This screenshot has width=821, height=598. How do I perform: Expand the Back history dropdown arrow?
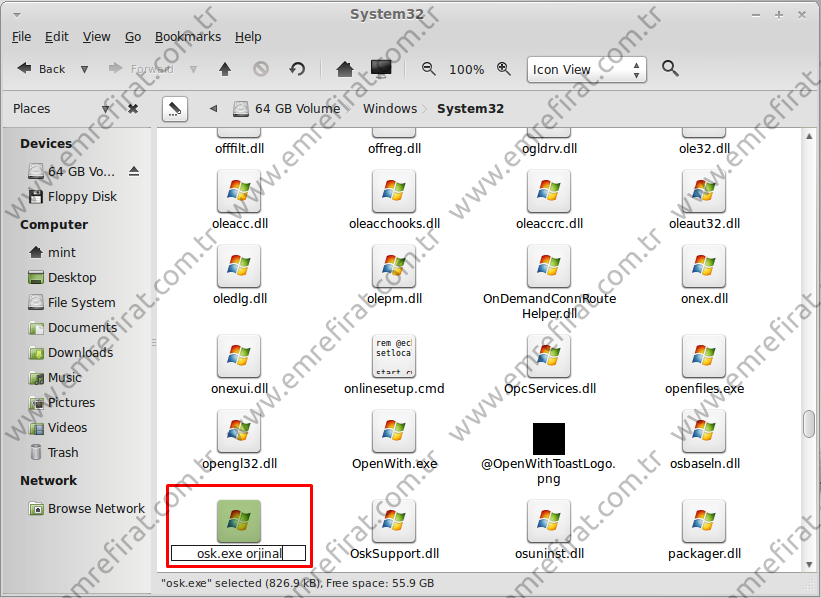(x=84, y=69)
